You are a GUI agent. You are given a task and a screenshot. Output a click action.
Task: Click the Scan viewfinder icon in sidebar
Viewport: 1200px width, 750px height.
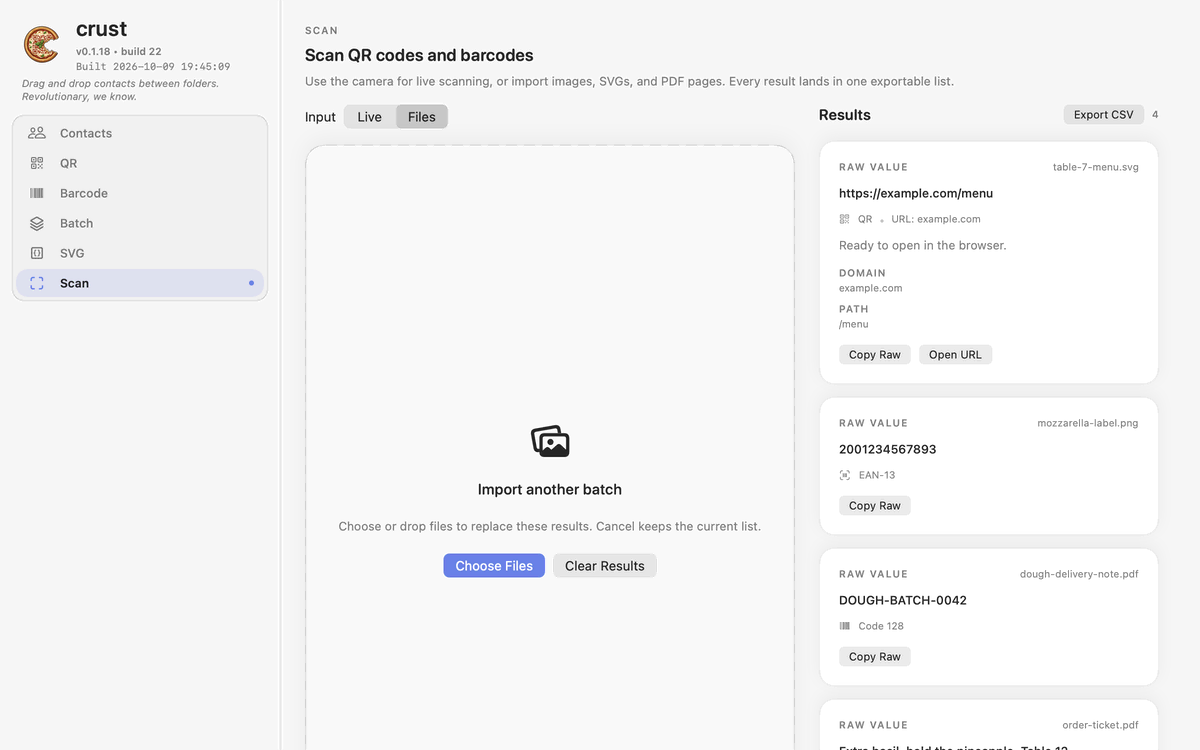coord(37,283)
